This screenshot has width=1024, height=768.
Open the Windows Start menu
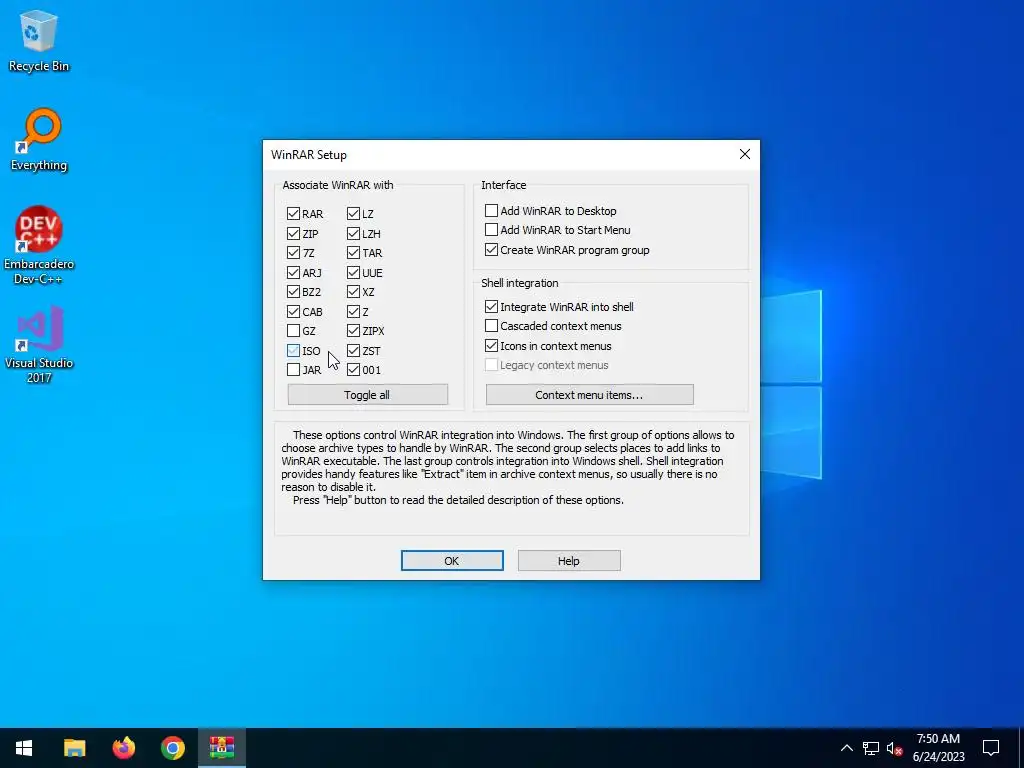(24, 748)
